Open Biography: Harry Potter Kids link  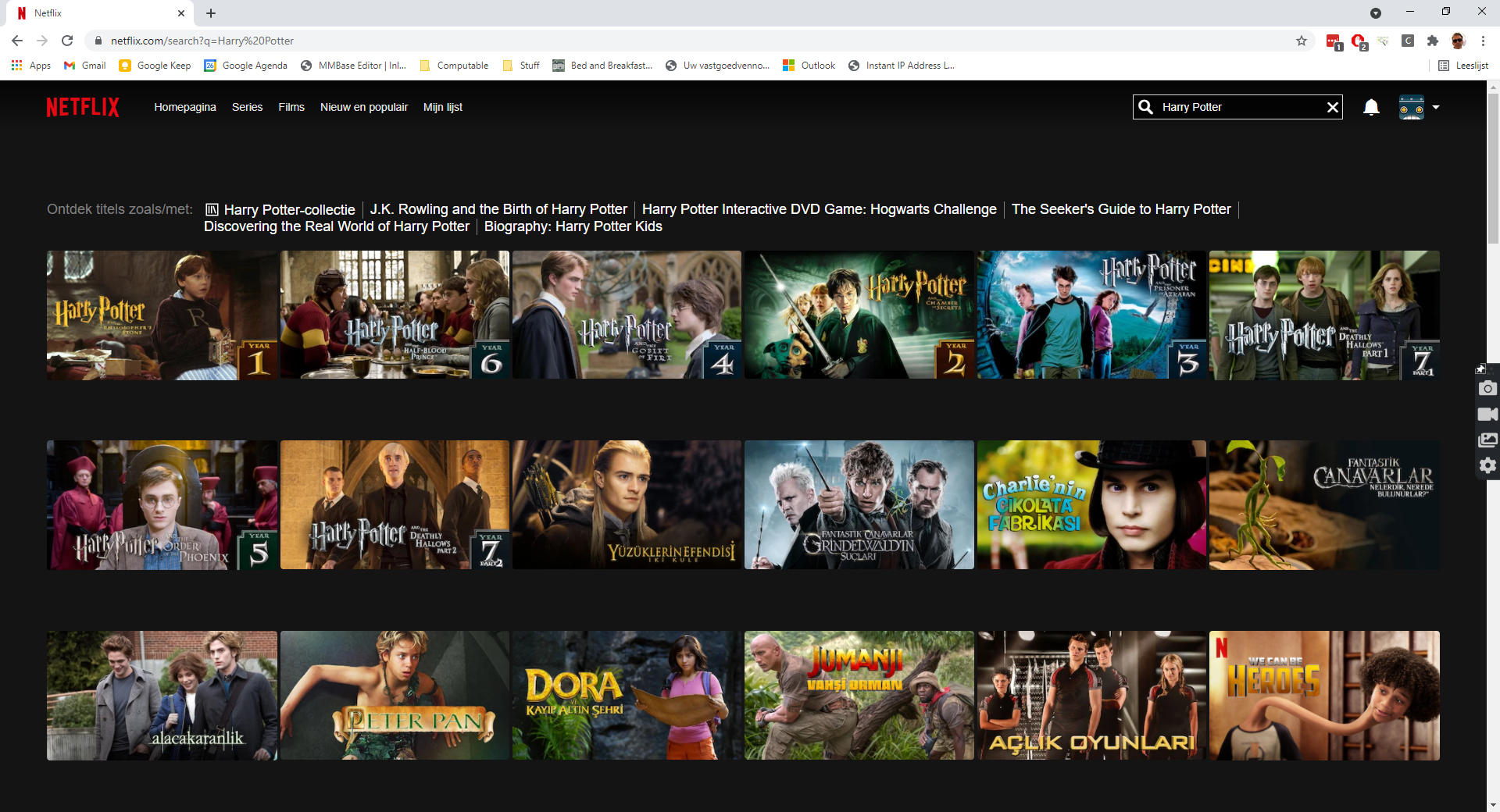[x=573, y=226]
